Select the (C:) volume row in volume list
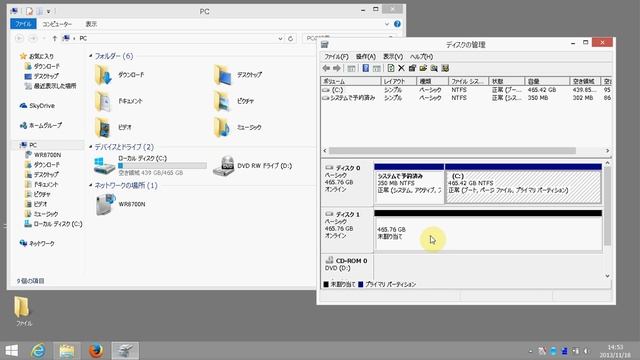Screen dimensions: 640x360 pos(466,90)
